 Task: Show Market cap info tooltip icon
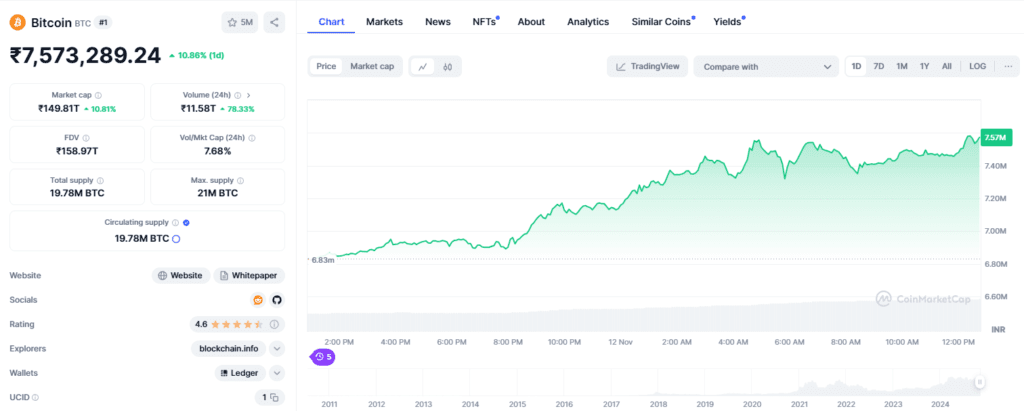[99, 95]
